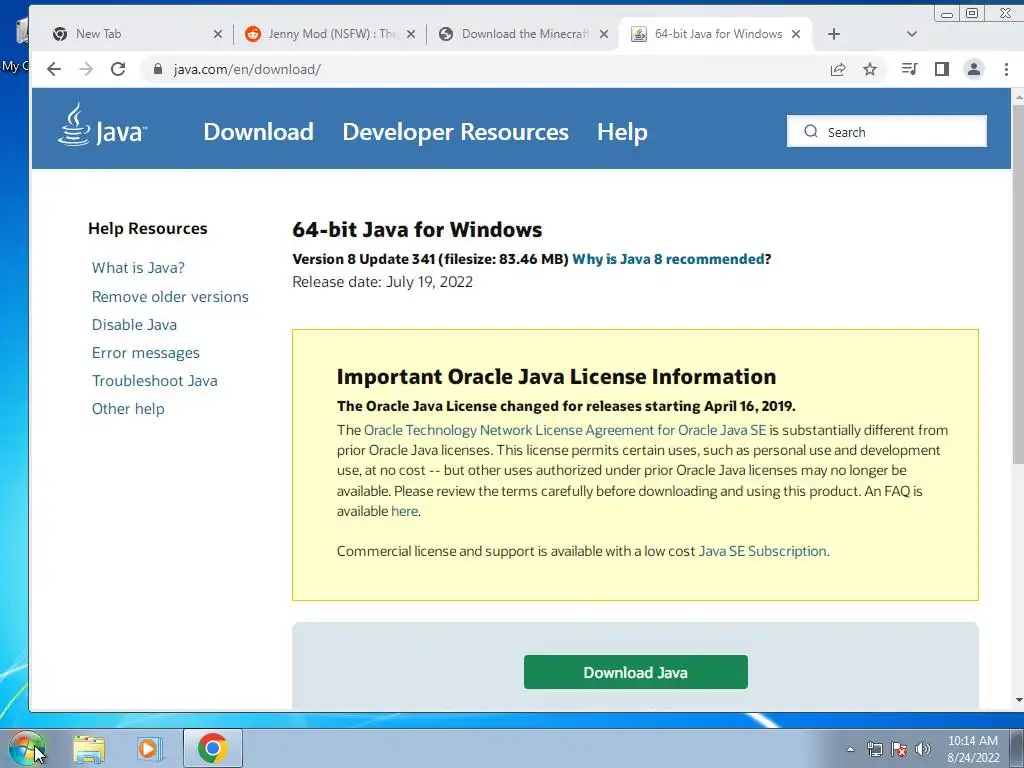Viewport: 1024px width, 768px height.
Task: Open the Chrome profile avatar
Action: (974, 69)
